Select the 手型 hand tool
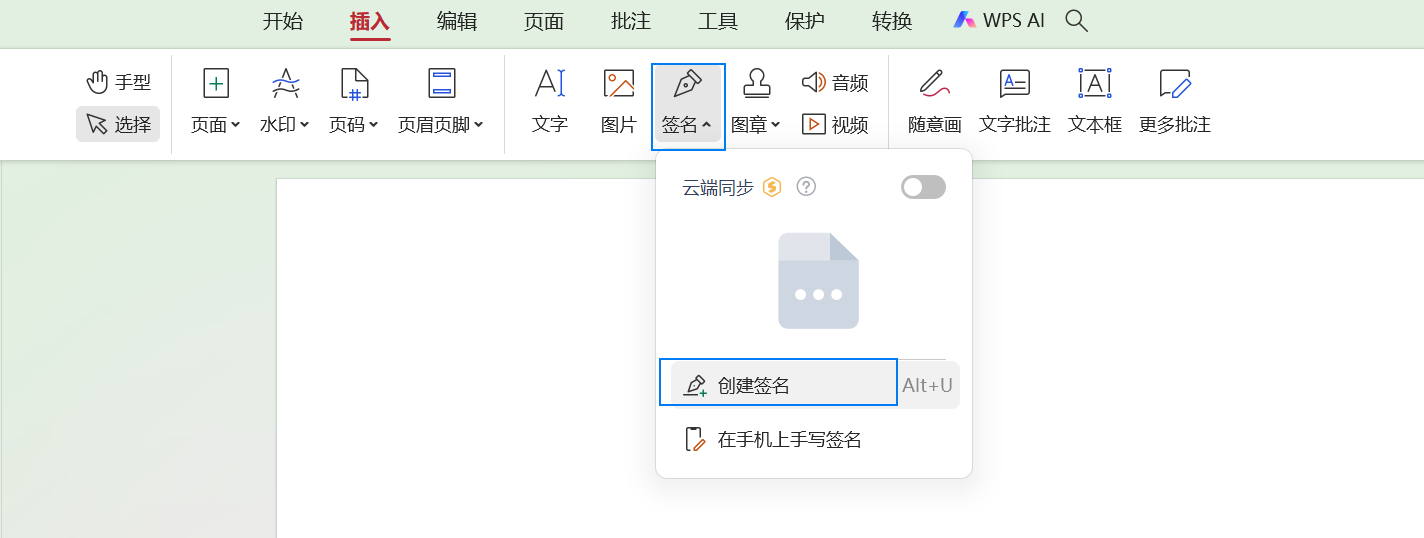This screenshot has height=538, width=1424. (118, 82)
